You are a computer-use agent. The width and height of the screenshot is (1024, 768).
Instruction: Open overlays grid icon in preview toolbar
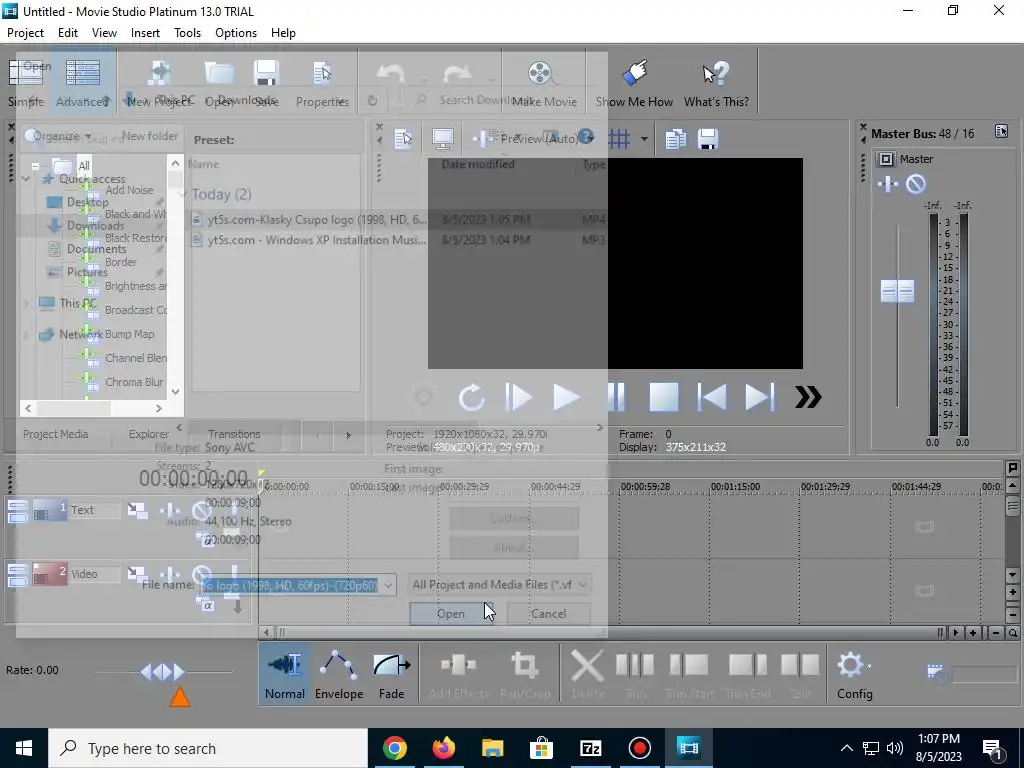[x=619, y=138]
